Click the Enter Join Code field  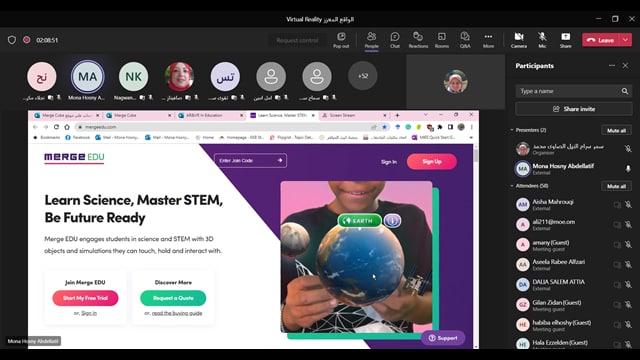tap(250, 160)
